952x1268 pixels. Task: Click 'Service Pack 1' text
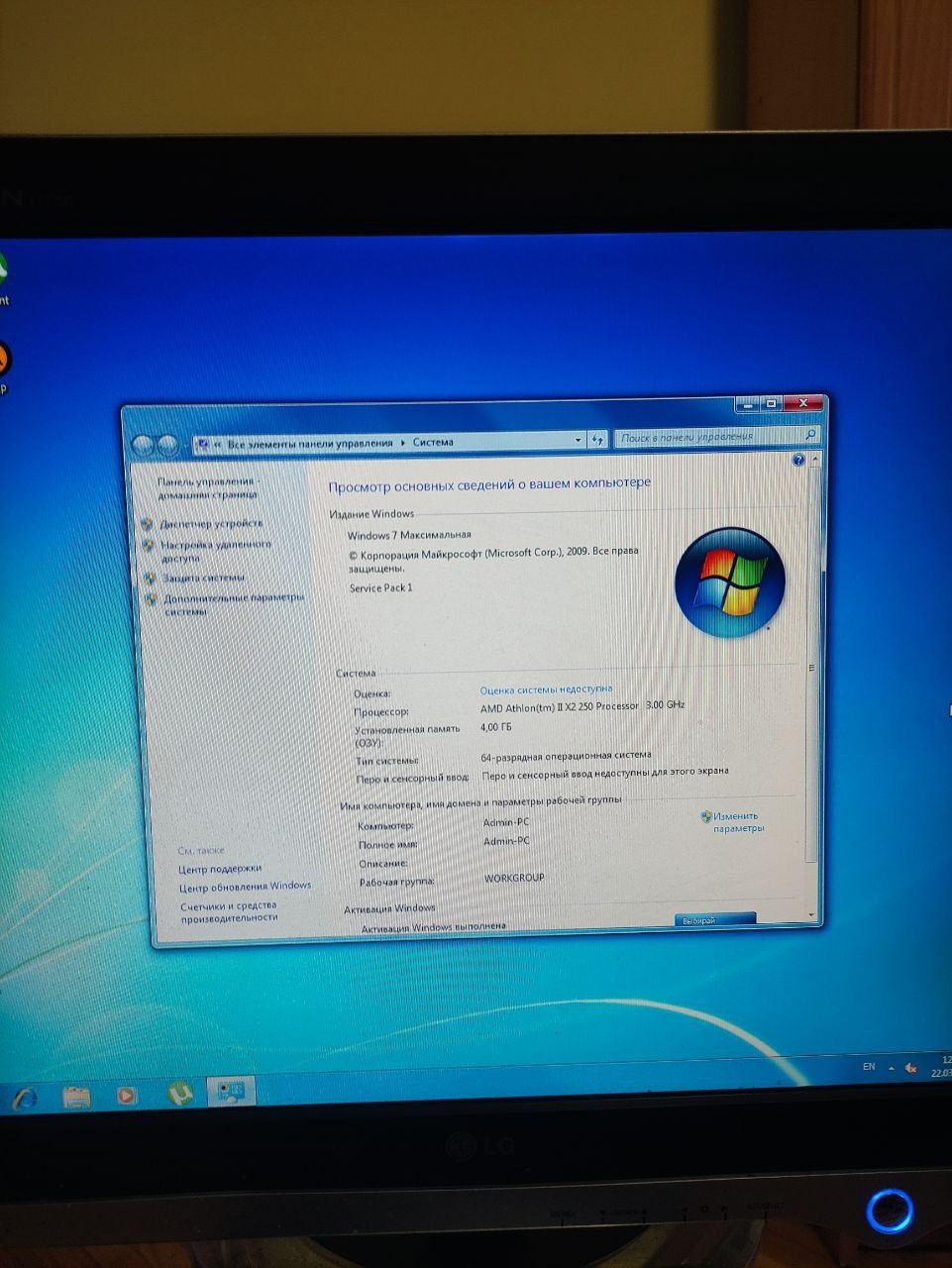380,587
